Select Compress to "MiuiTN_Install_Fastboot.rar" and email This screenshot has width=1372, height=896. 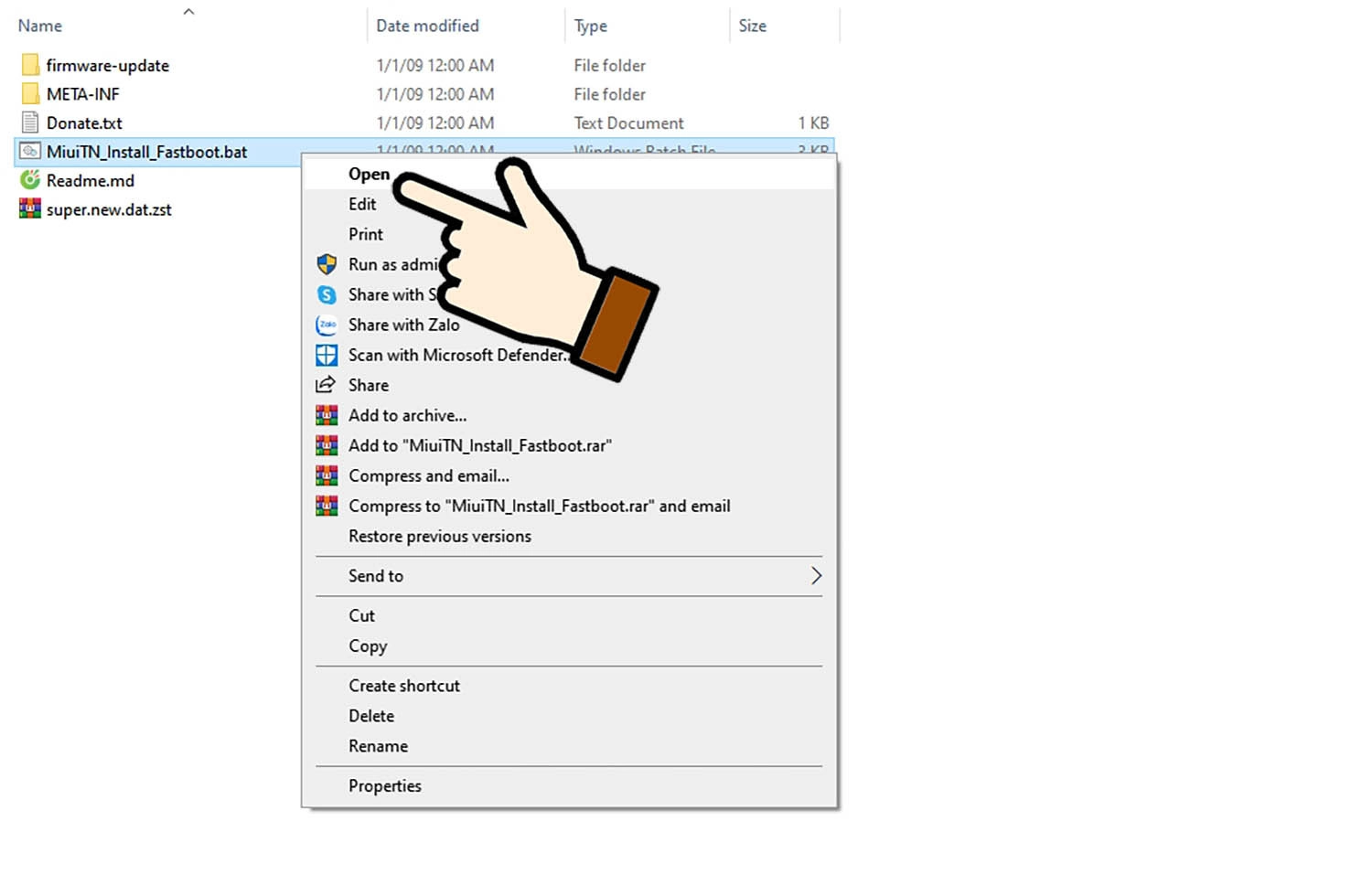tap(539, 506)
